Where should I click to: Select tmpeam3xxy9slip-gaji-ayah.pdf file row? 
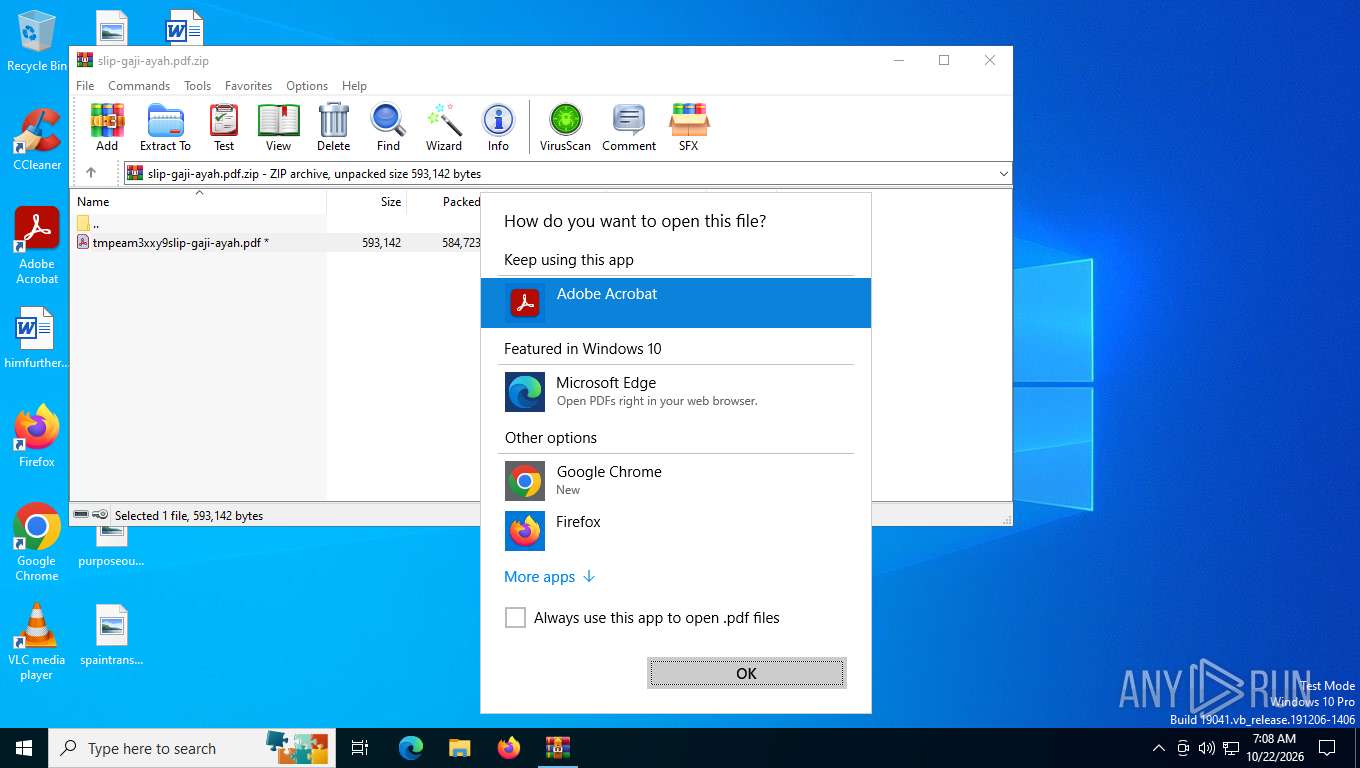(x=275, y=242)
